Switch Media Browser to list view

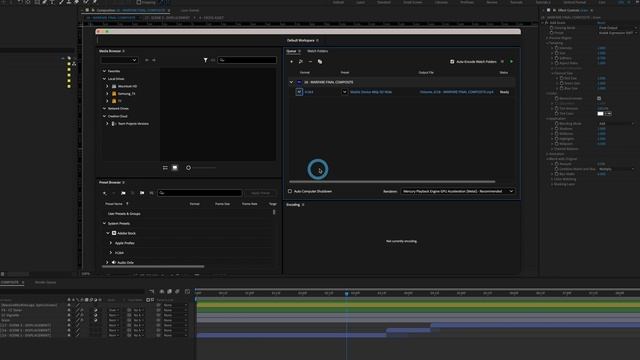pos(165,168)
